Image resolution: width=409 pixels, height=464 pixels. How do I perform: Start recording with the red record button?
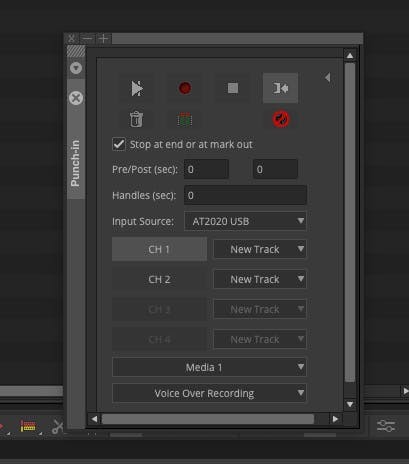point(185,88)
